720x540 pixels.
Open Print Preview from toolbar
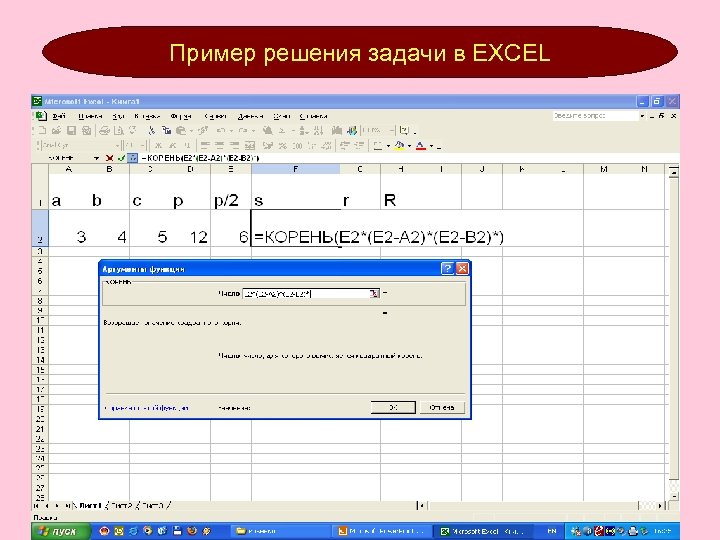(x=118, y=130)
